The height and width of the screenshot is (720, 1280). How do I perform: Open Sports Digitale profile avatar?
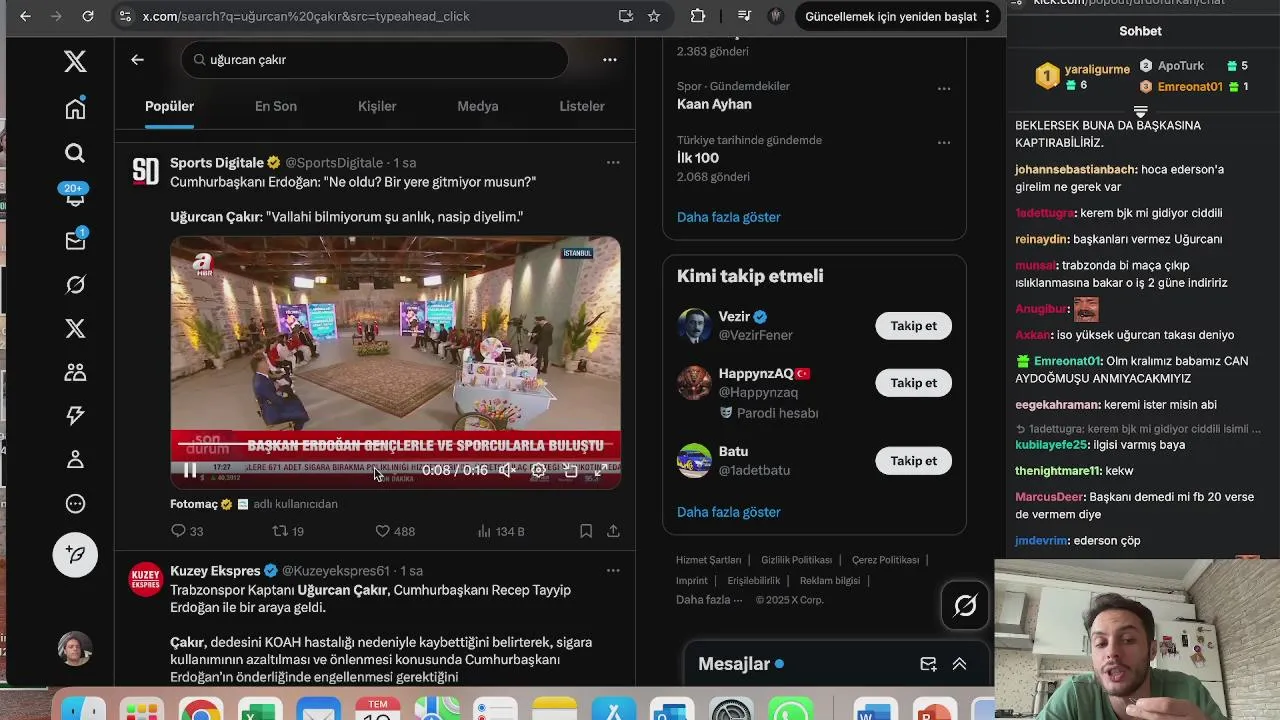pos(146,172)
